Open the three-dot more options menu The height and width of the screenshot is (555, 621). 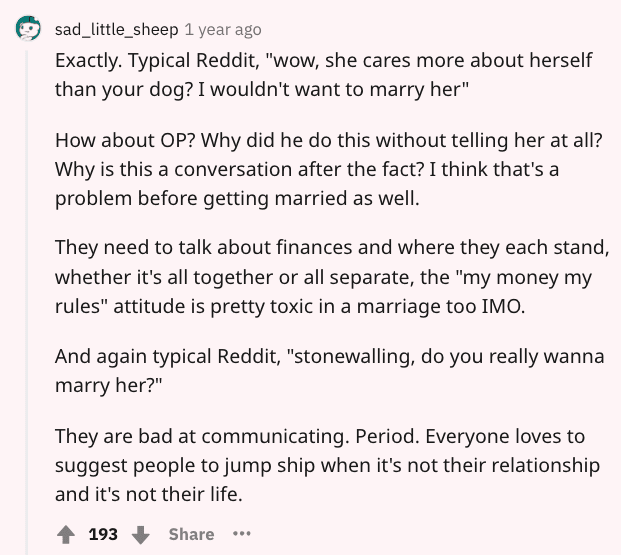click(241, 534)
